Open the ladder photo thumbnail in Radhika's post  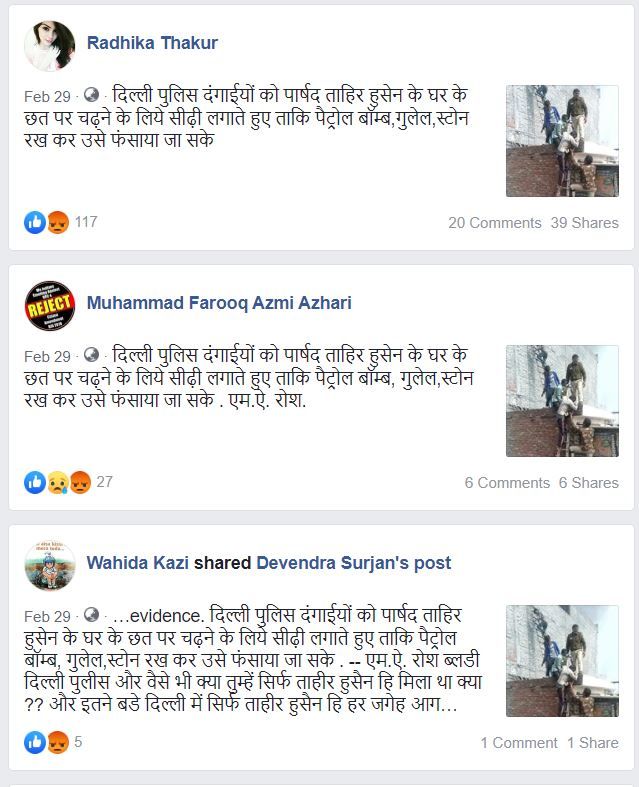point(562,141)
